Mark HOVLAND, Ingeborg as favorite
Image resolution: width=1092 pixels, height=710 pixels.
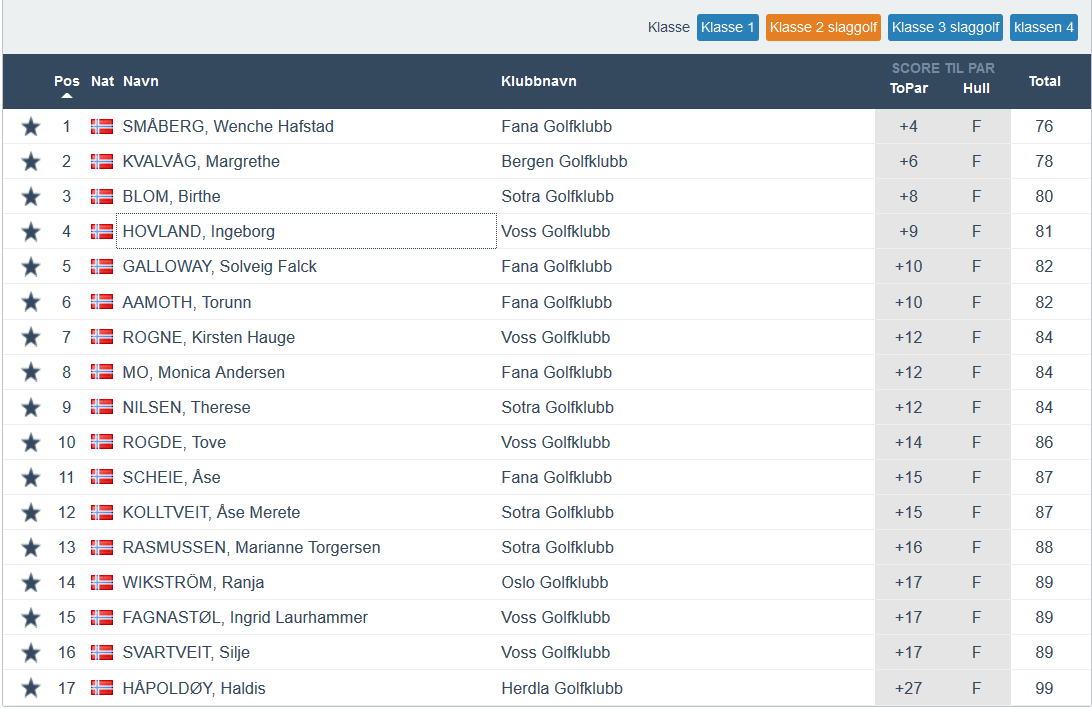[x=31, y=232]
